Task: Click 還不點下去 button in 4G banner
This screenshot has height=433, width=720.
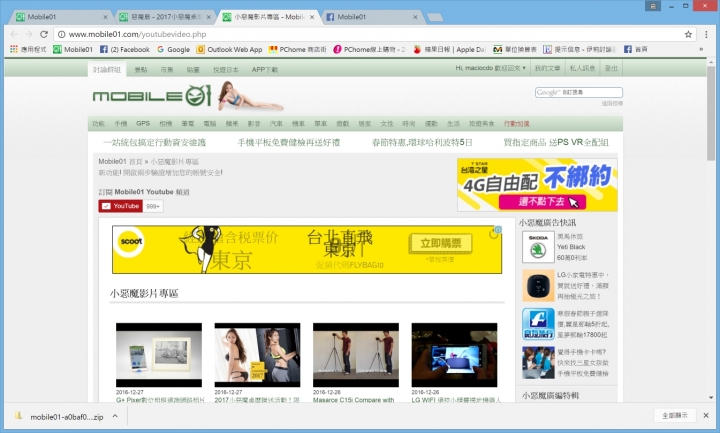Action: click(542, 202)
